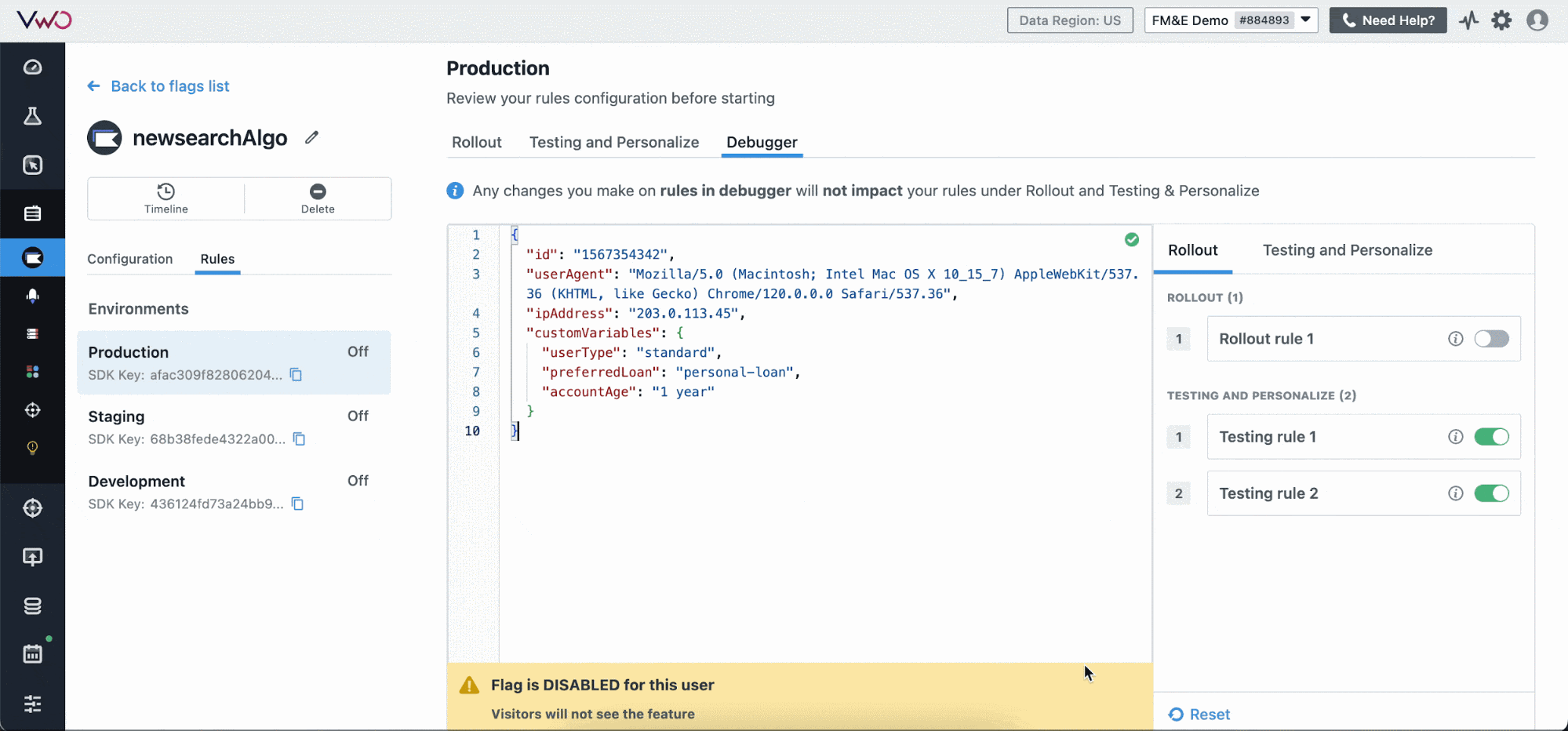Open the rocket rollout icon in sidebar
This screenshot has height=731, width=1568.
point(32,296)
